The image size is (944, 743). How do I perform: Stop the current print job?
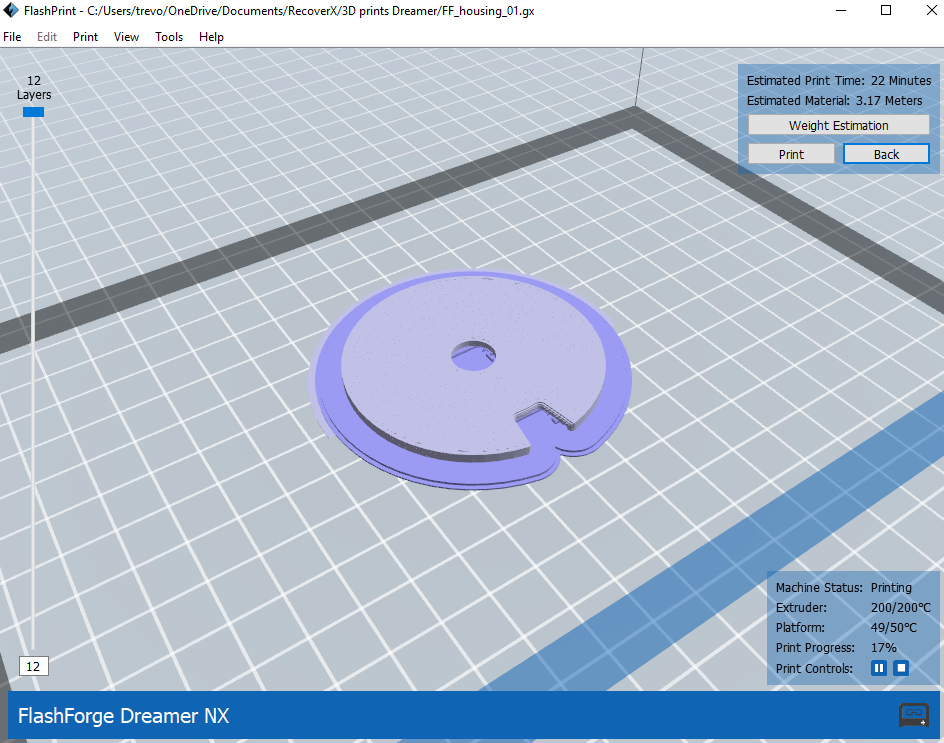click(x=901, y=668)
